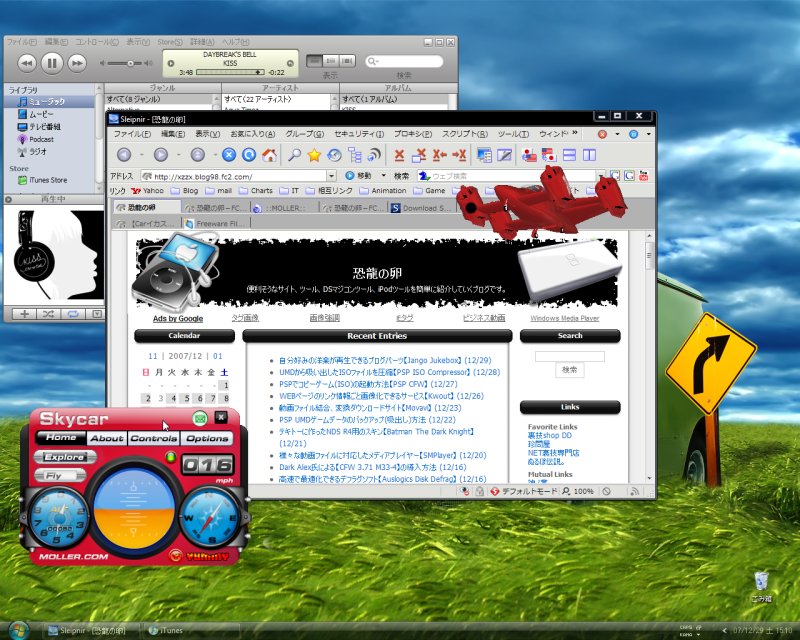800x640 pixels.
Task: Open Skycar About tab
Action: [107, 438]
